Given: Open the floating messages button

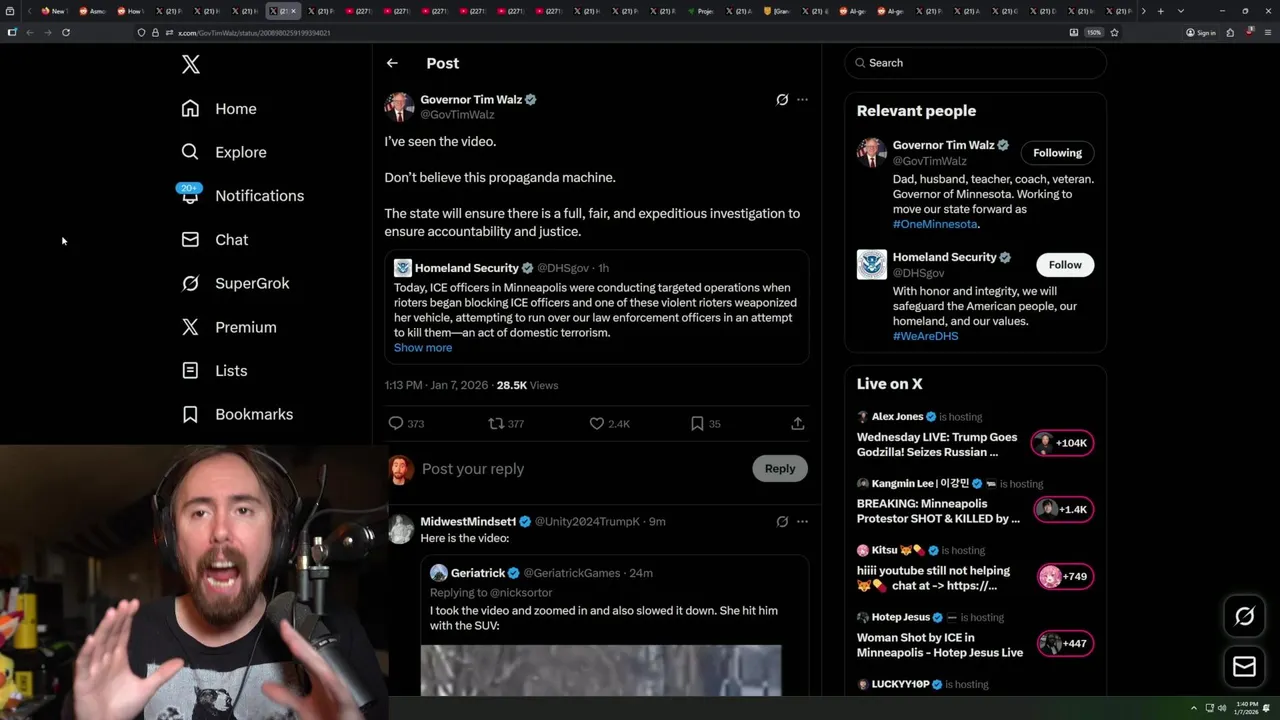Looking at the screenshot, I should (x=1244, y=667).
